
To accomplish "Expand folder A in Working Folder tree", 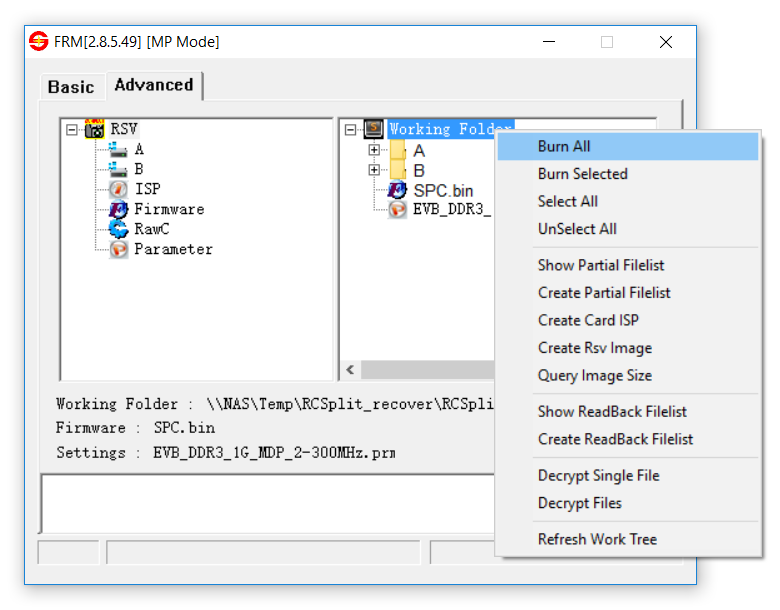I will pos(374,150).
